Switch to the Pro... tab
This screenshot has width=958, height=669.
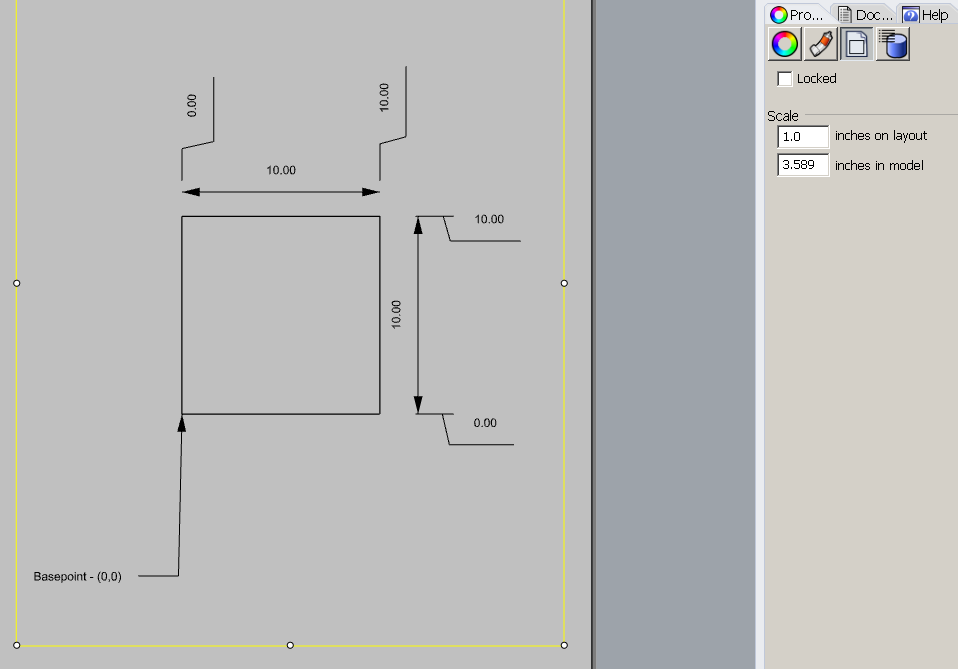tap(797, 15)
